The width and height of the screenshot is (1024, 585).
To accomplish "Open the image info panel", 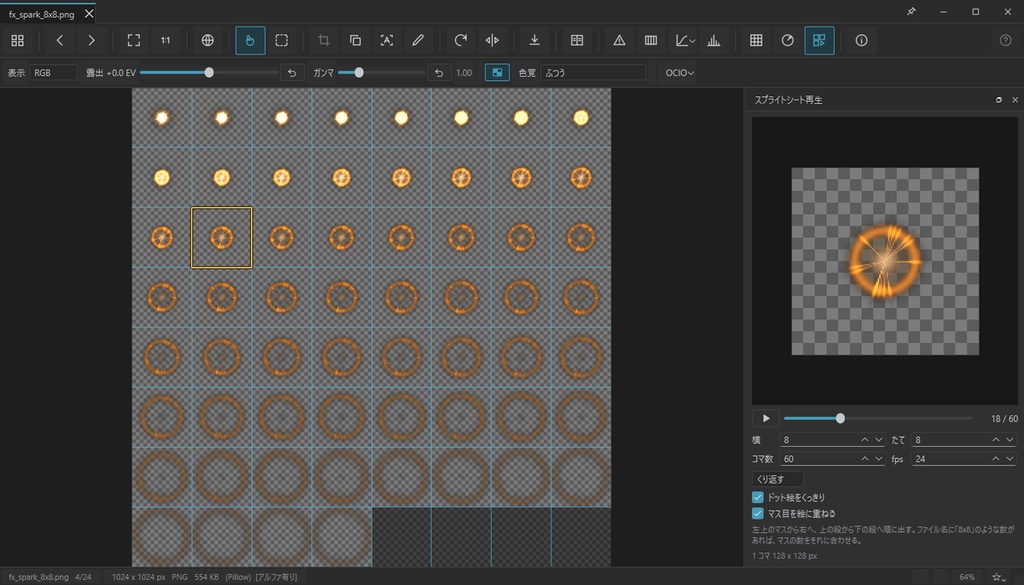I will click(861, 40).
